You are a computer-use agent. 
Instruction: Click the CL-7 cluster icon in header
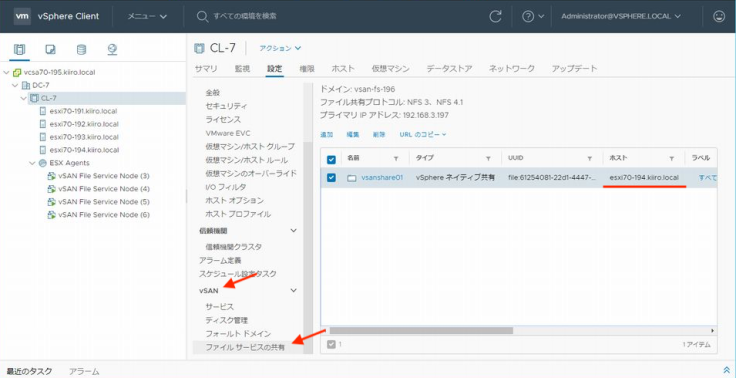click(199, 48)
